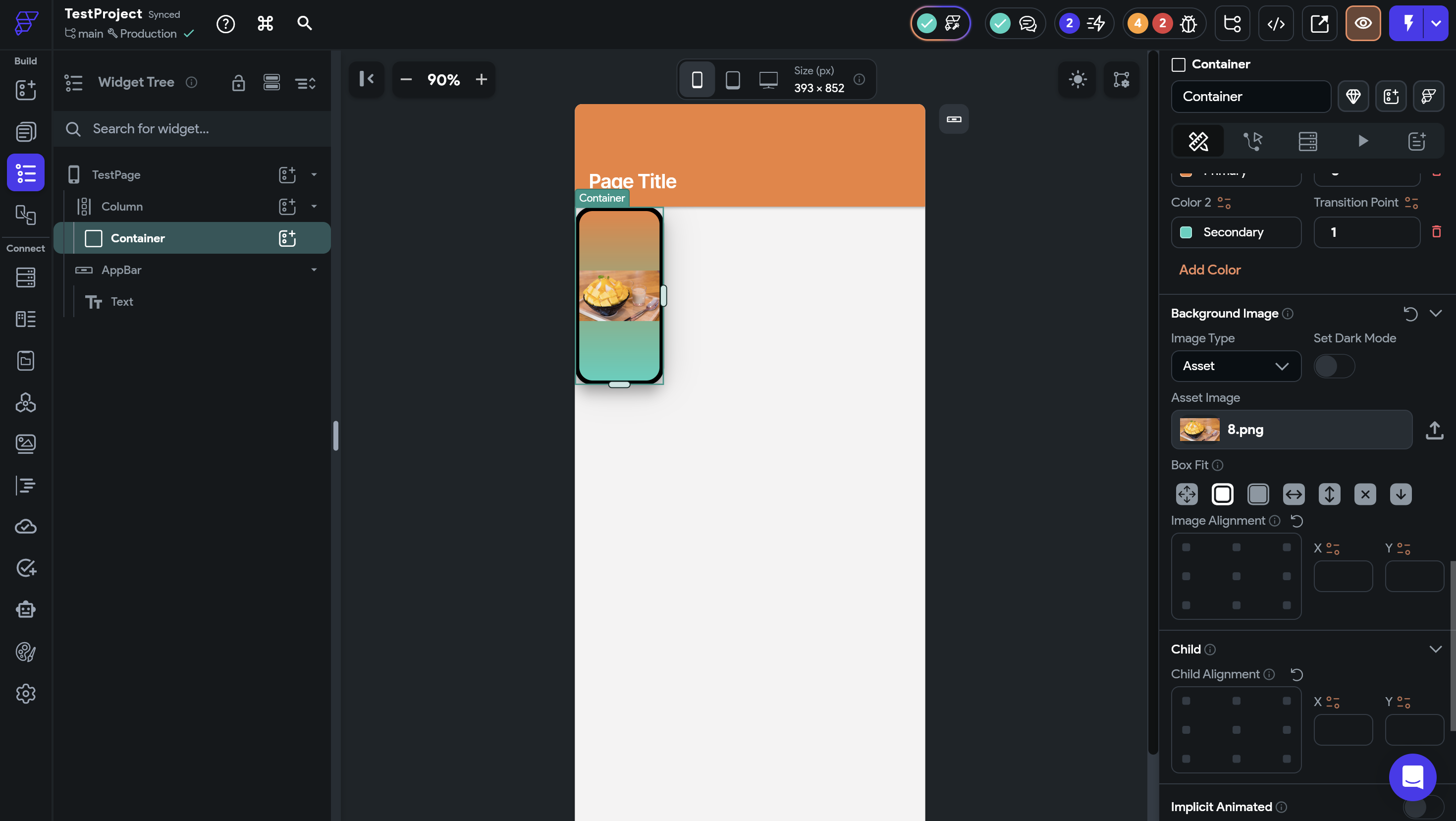Delete Color 2 with trash icon
Viewport: 1456px width, 821px height.
coord(1436,232)
